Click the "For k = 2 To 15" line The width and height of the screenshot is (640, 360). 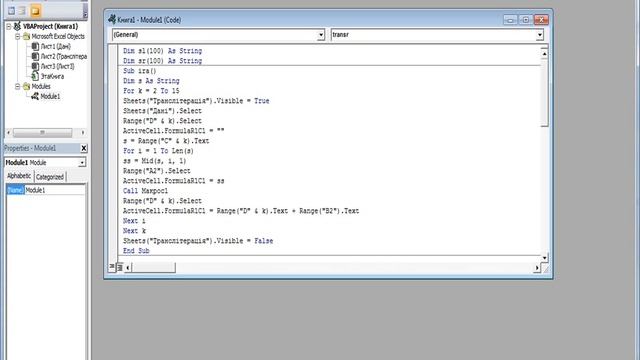coord(151,91)
